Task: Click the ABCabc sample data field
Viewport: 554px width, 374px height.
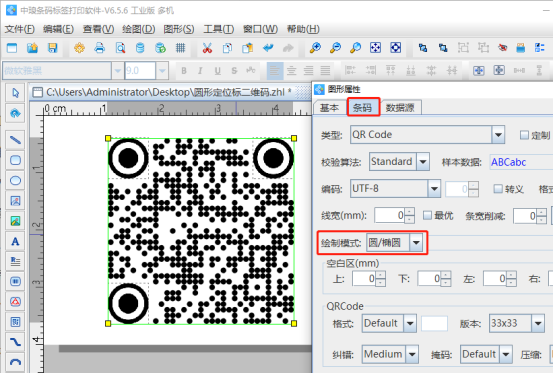Action: 521,162
